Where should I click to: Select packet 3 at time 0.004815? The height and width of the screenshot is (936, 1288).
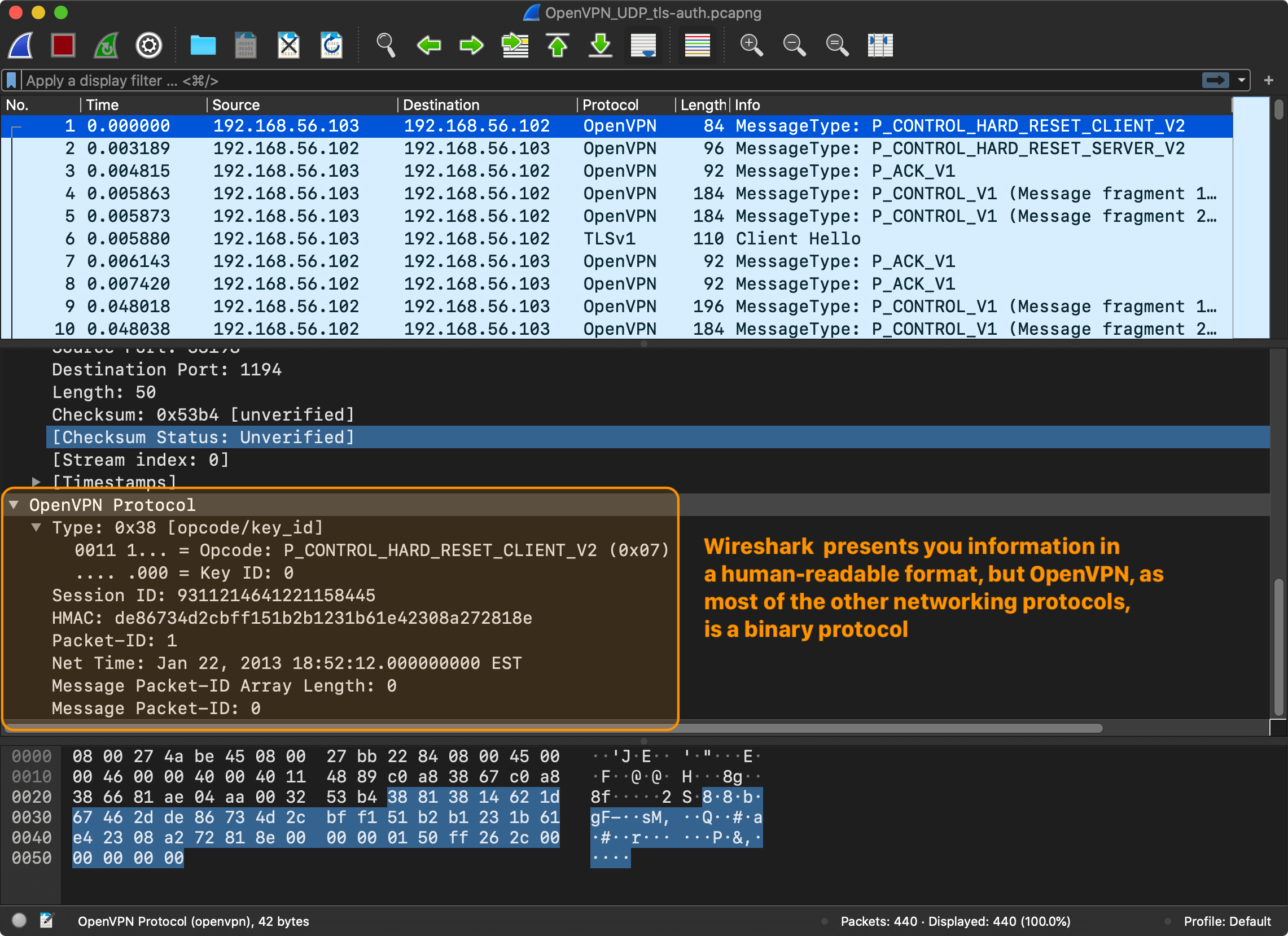click(617, 171)
